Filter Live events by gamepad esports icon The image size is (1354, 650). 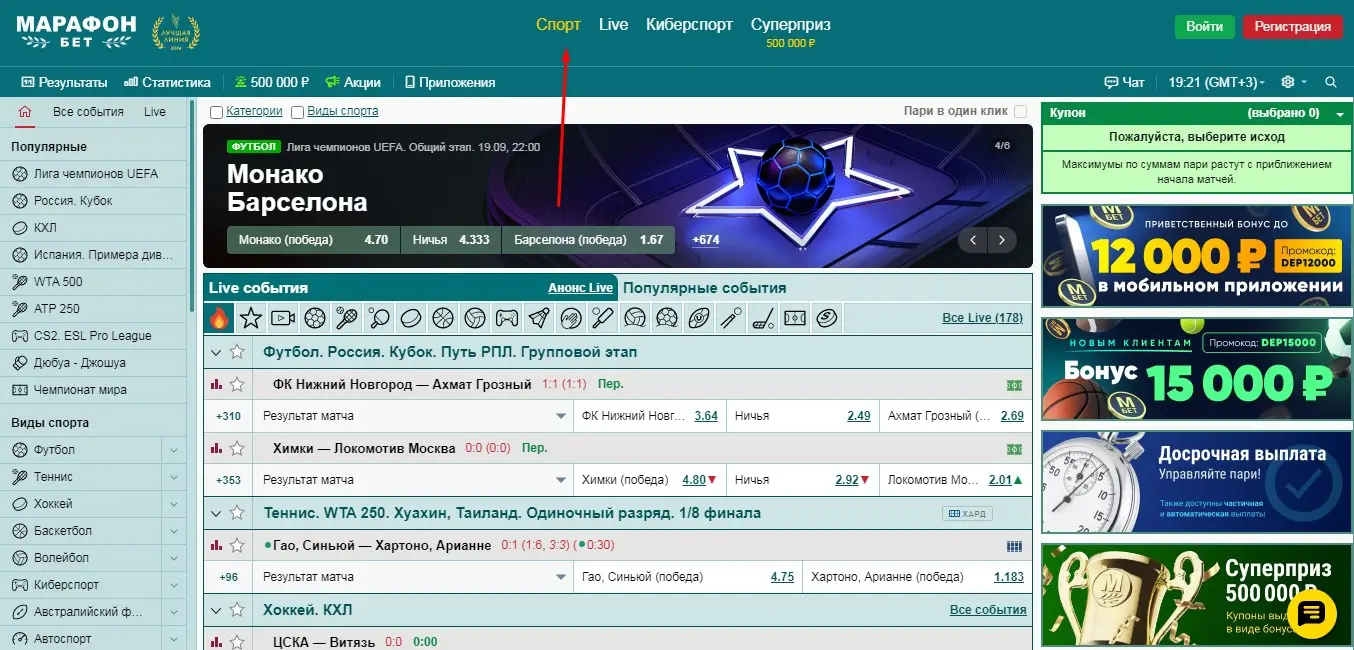(x=507, y=318)
